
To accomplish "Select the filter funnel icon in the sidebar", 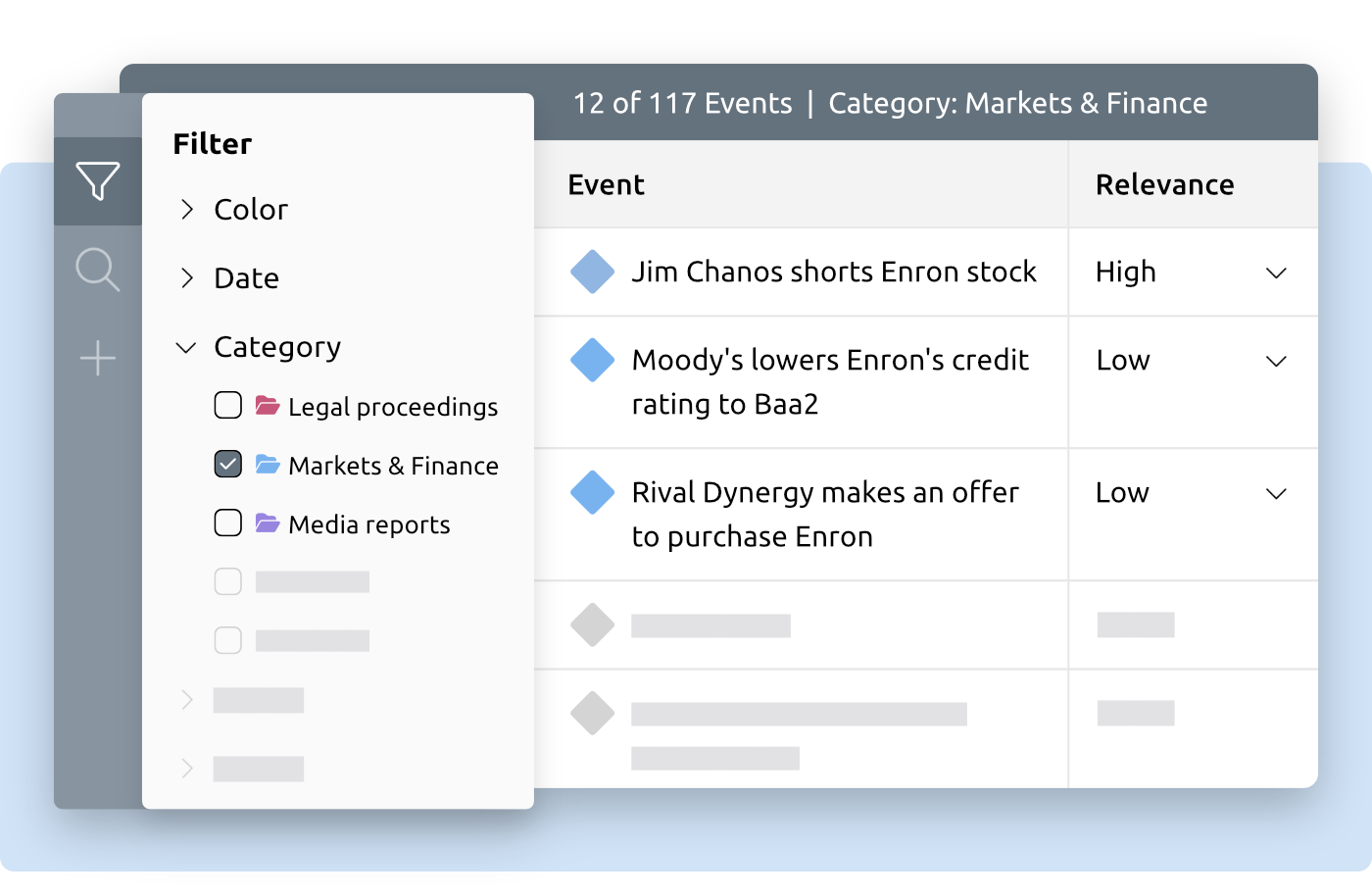I will 97,180.
